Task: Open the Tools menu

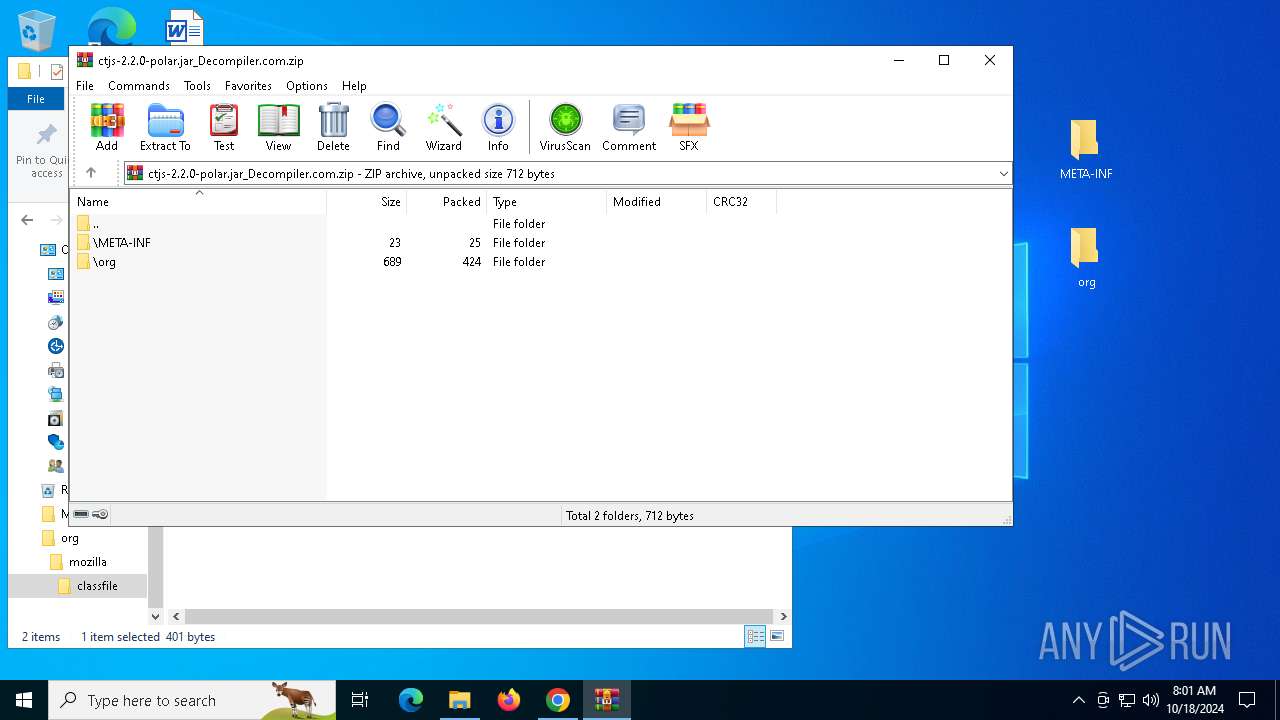Action: 197,86
